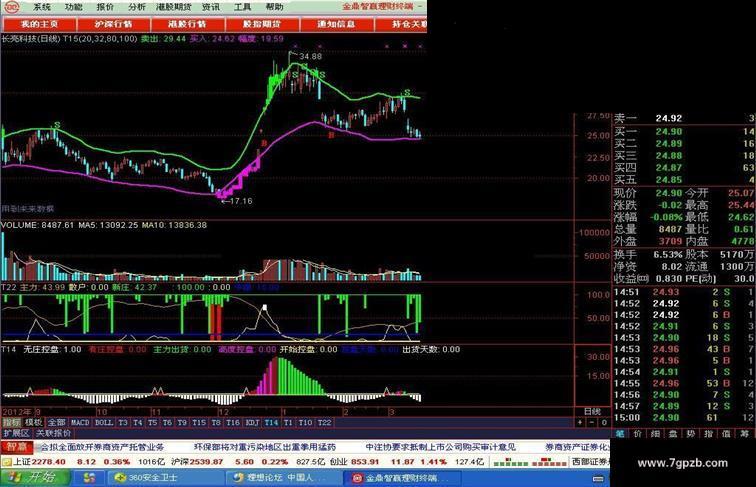The image size is (756, 487).
Task: Switch indicator to T22
Action: click(x=324, y=422)
